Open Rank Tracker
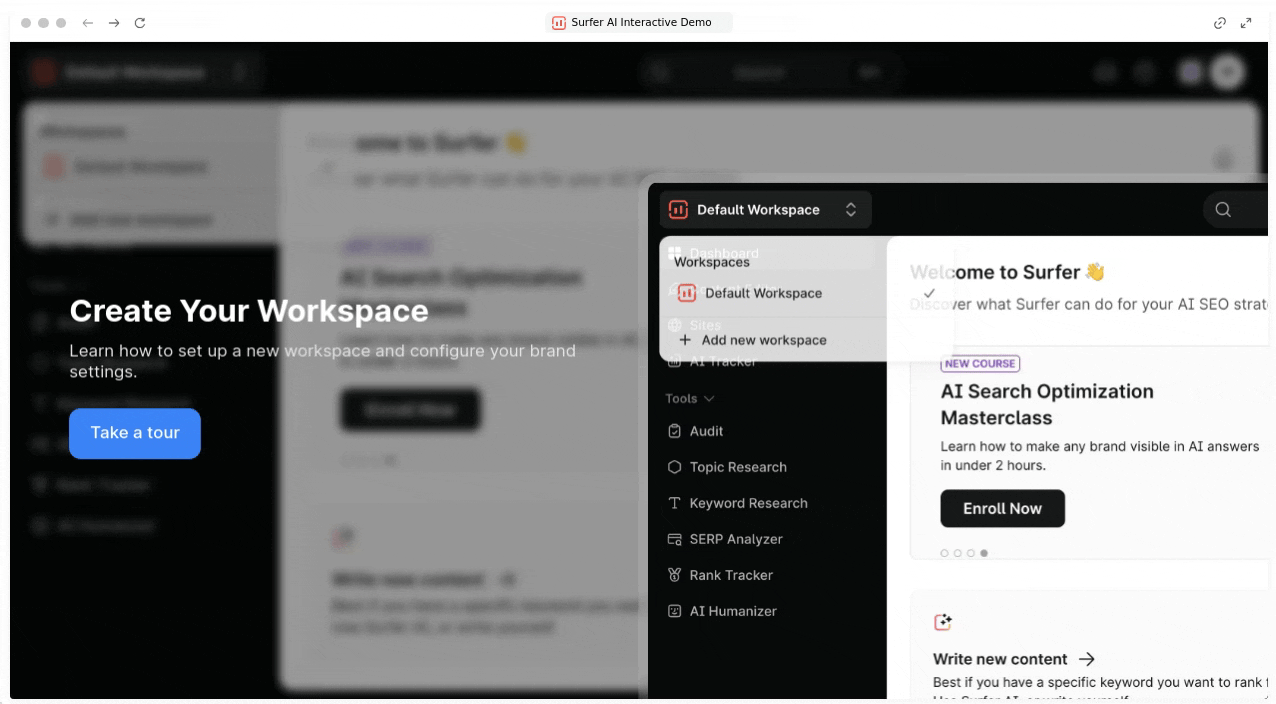Screen dimensions: 1276x704 click(731, 575)
